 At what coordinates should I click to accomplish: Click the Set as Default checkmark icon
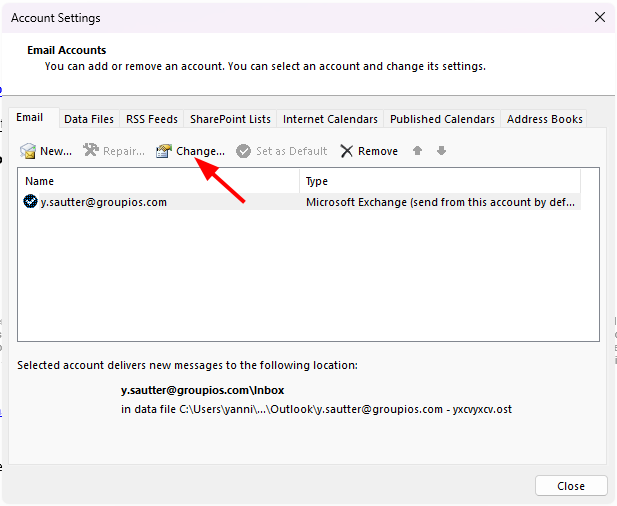point(243,151)
